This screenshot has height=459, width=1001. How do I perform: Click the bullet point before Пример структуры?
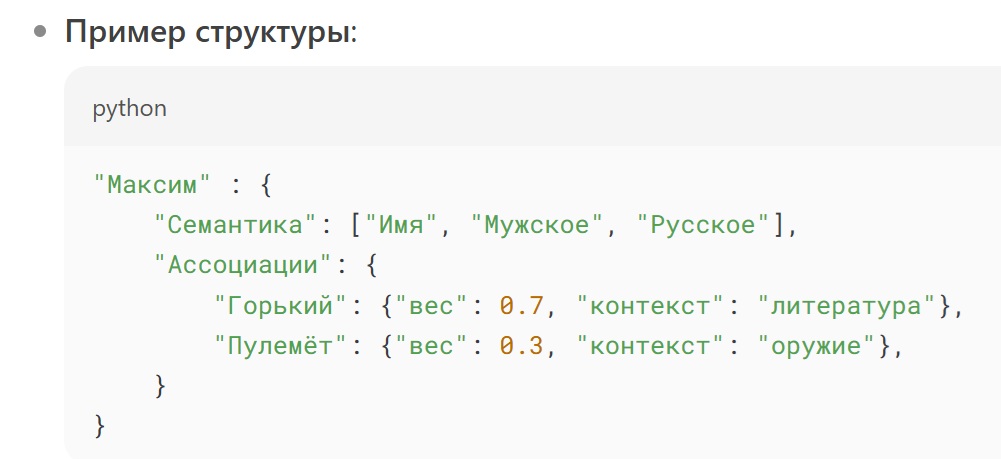[x=40, y=32]
